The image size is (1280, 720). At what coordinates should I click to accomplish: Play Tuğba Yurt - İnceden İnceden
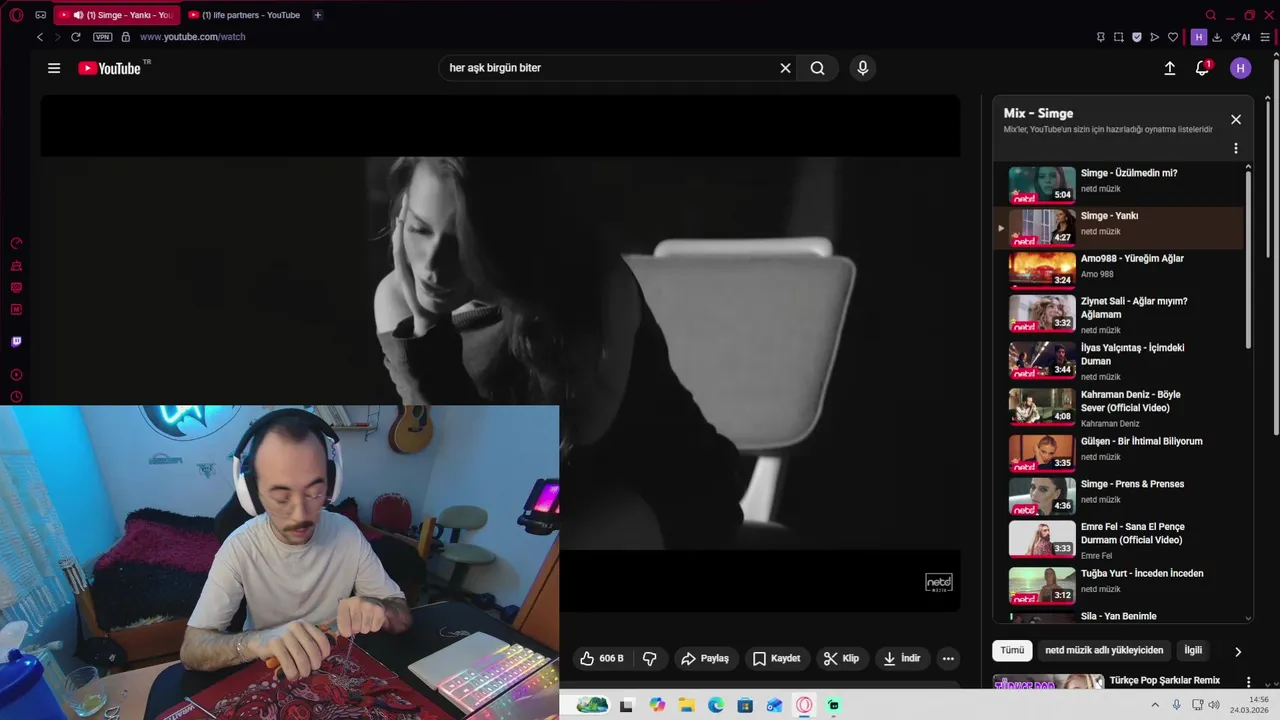1120,585
